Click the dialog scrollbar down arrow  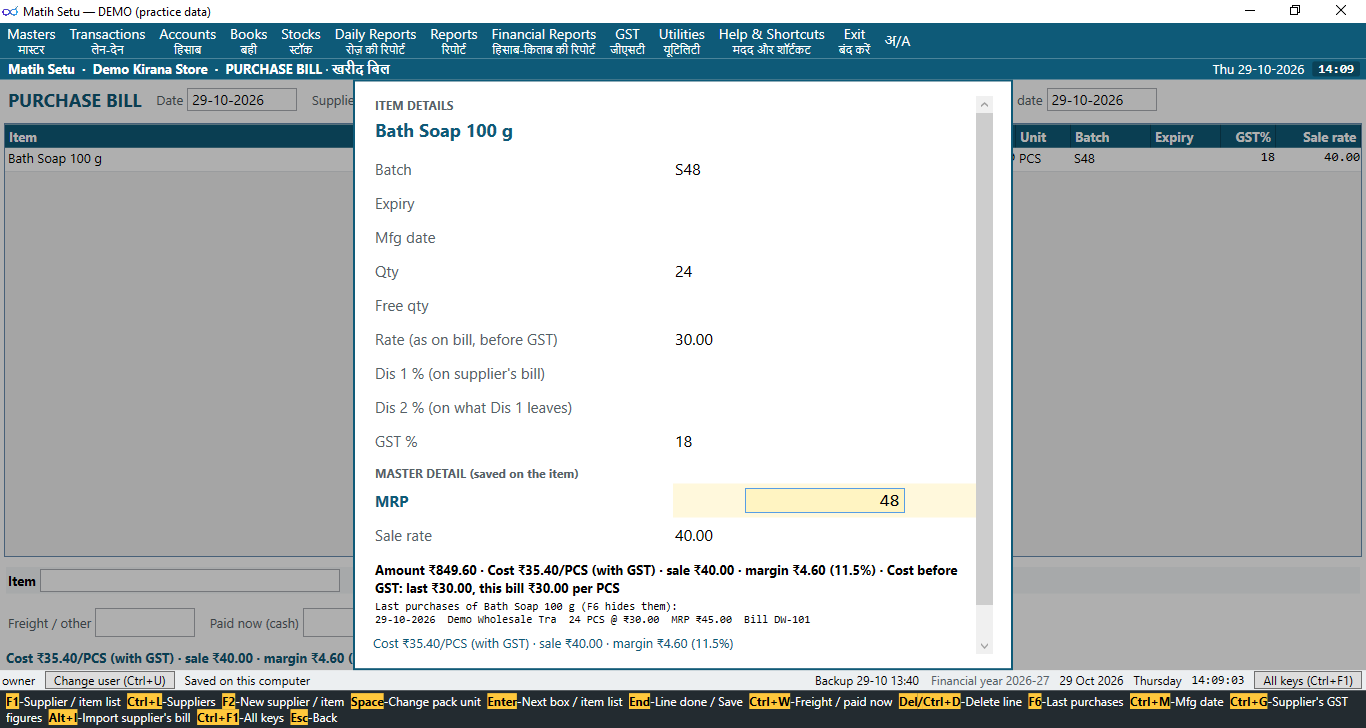point(984,646)
